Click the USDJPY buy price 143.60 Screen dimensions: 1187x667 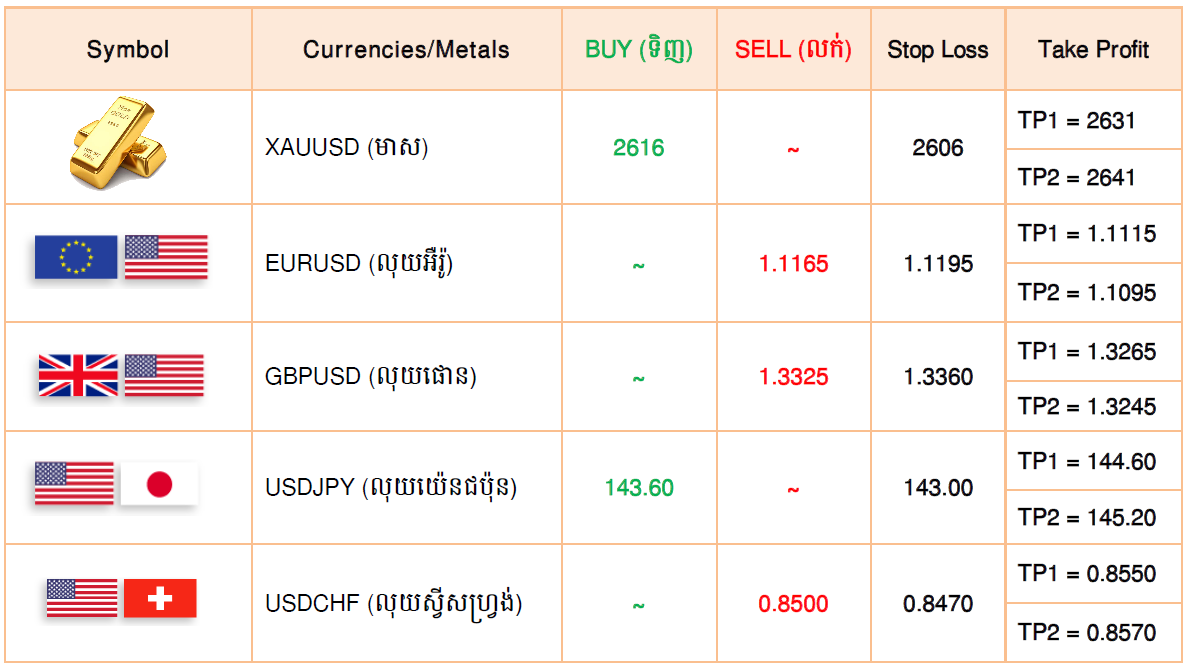click(x=639, y=488)
